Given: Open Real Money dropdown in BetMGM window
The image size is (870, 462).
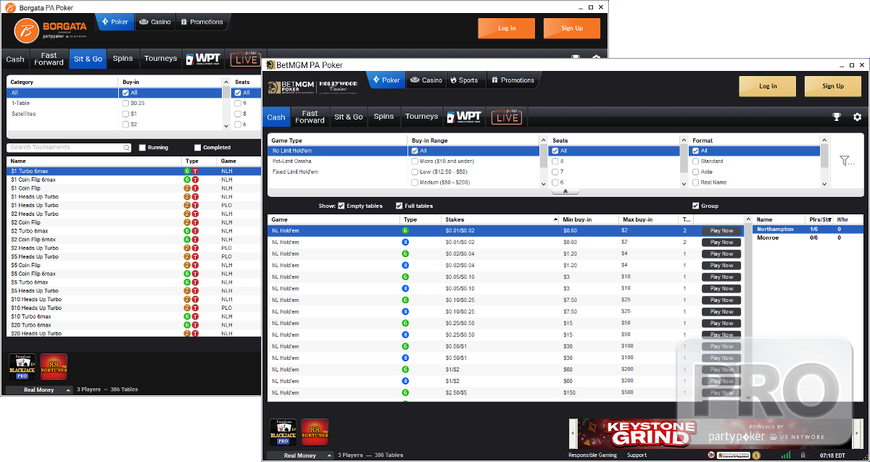Looking at the screenshot, I should coord(300,455).
